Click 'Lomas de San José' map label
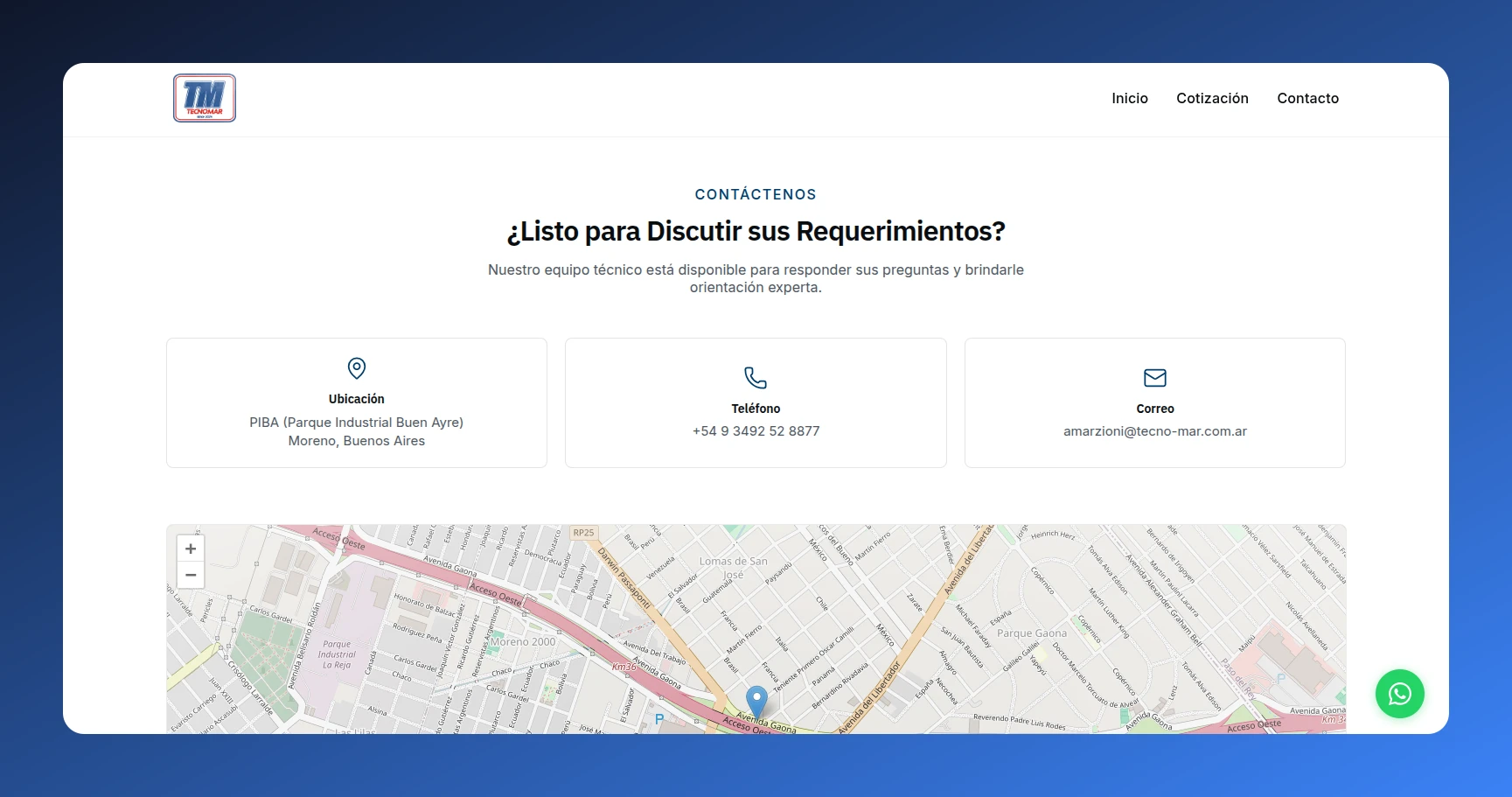This screenshot has width=1512, height=797. click(734, 568)
